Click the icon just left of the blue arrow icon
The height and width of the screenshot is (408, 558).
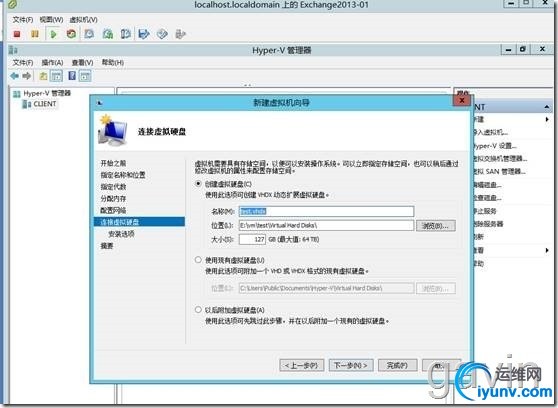coord(126,34)
